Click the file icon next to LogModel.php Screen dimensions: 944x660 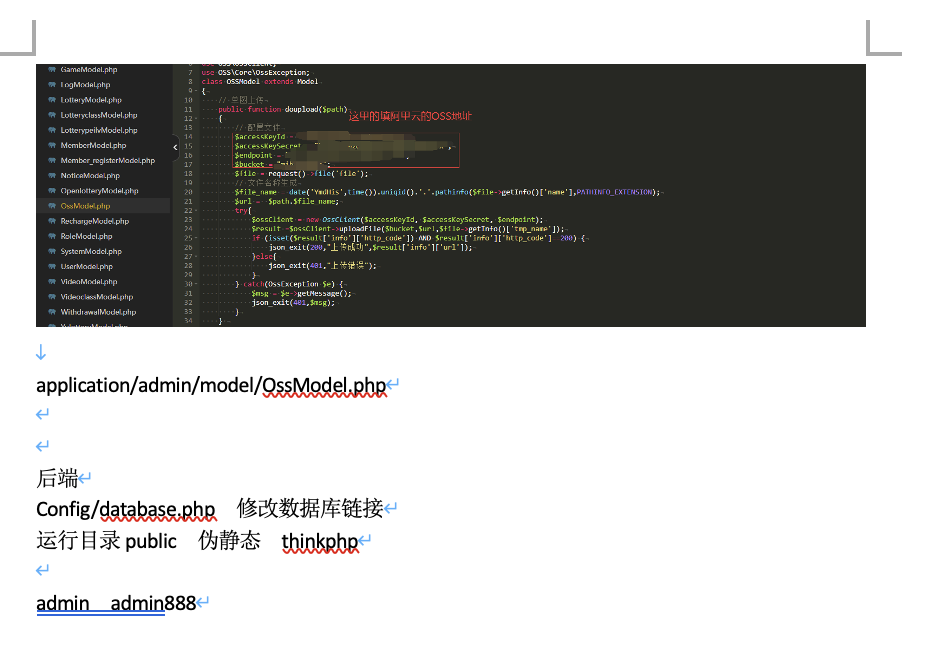tap(51, 85)
